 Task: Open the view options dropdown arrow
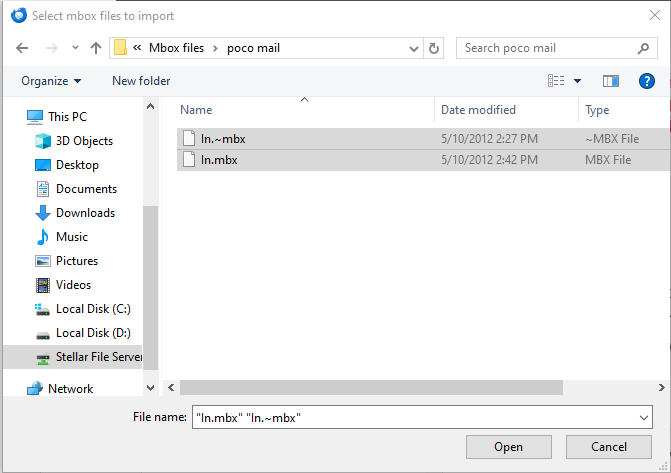(577, 81)
